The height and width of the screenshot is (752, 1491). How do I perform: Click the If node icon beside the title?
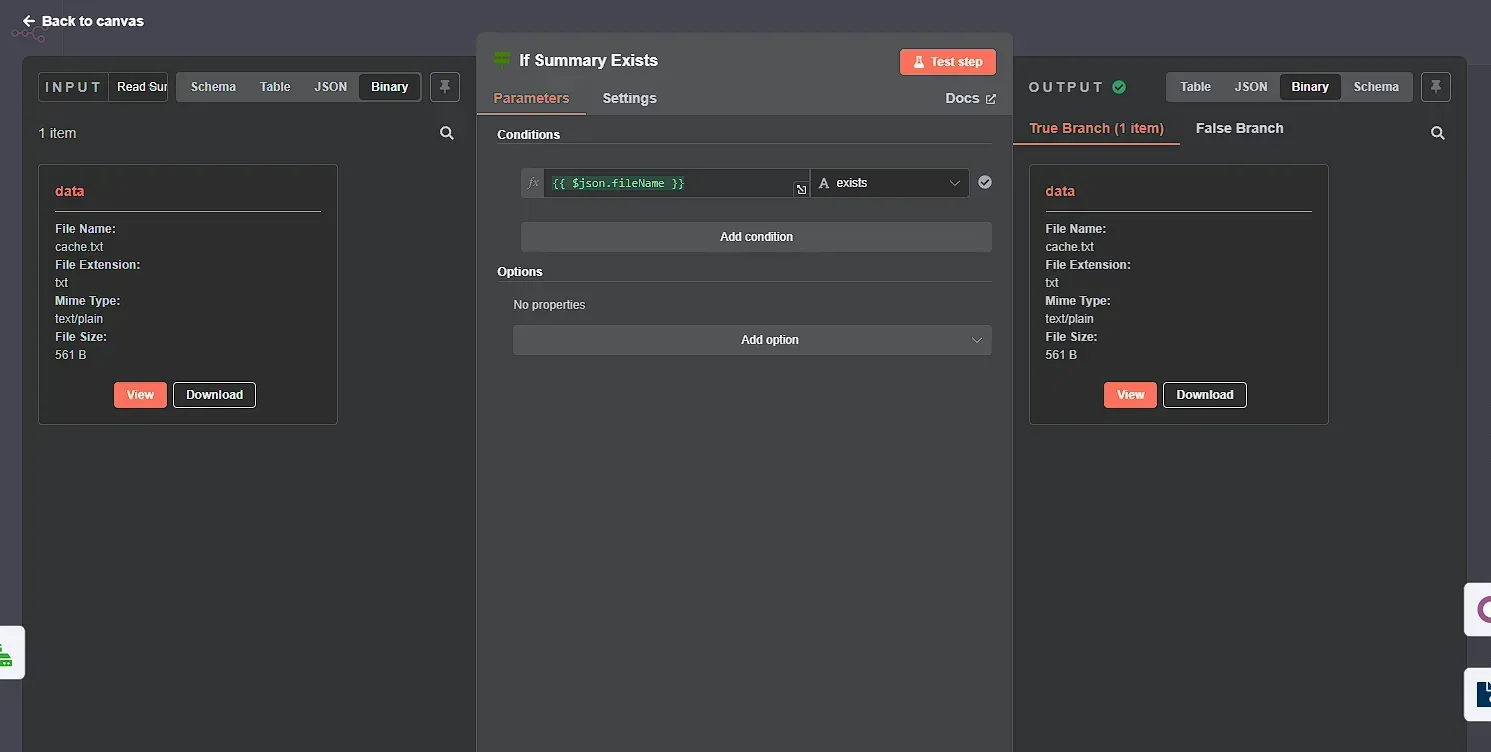[x=500, y=60]
